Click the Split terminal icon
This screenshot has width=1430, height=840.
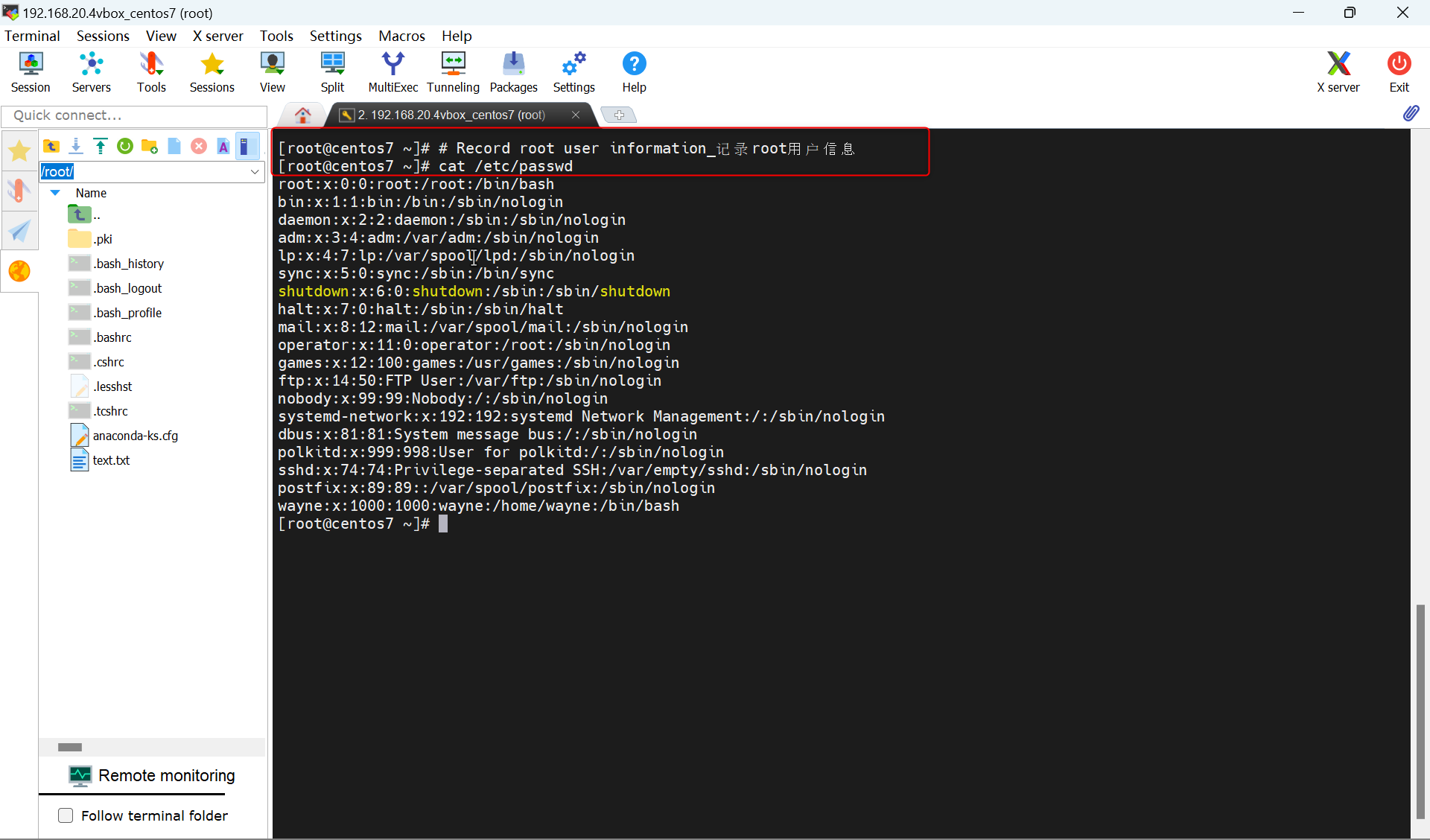pyautogui.click(x=332, y=72)
